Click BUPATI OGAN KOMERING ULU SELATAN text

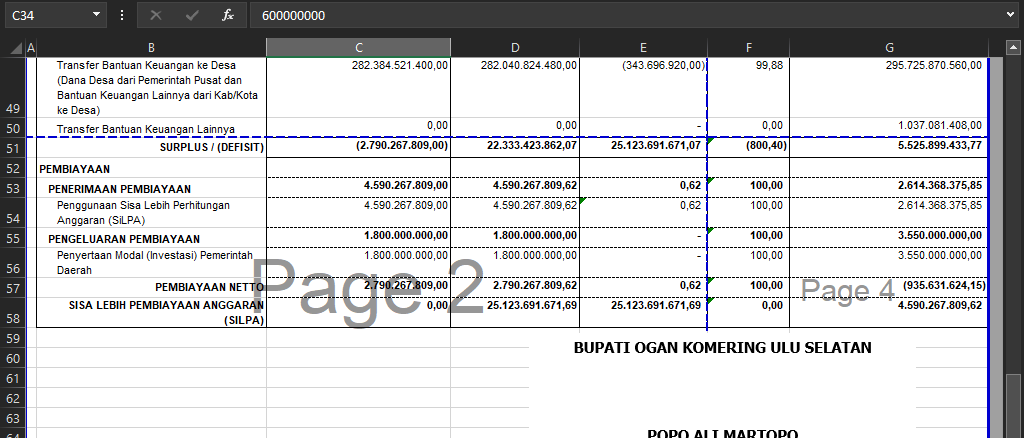tap(722, 349)
